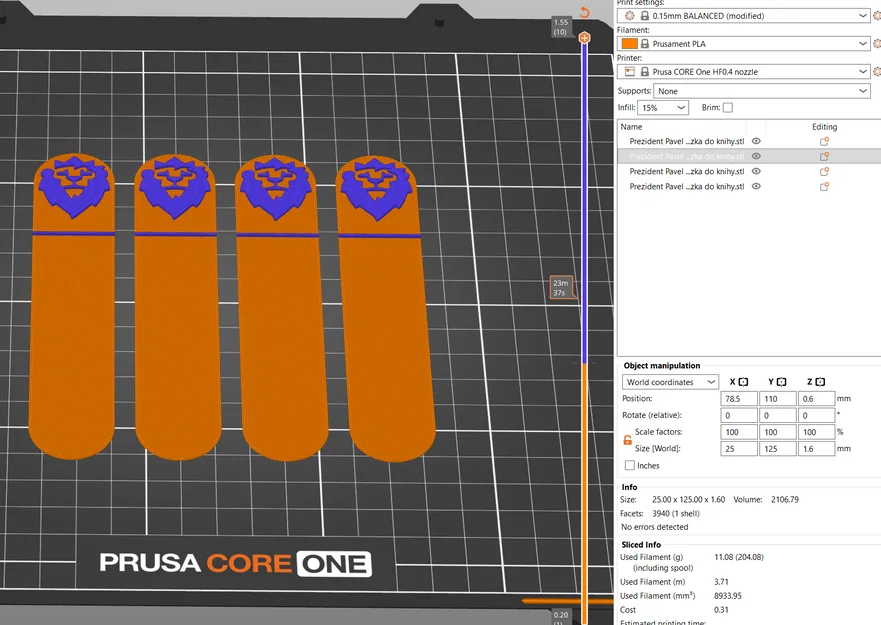Click the Editing column header
Viewport: 881px width, 625px height.
(824, 126)
